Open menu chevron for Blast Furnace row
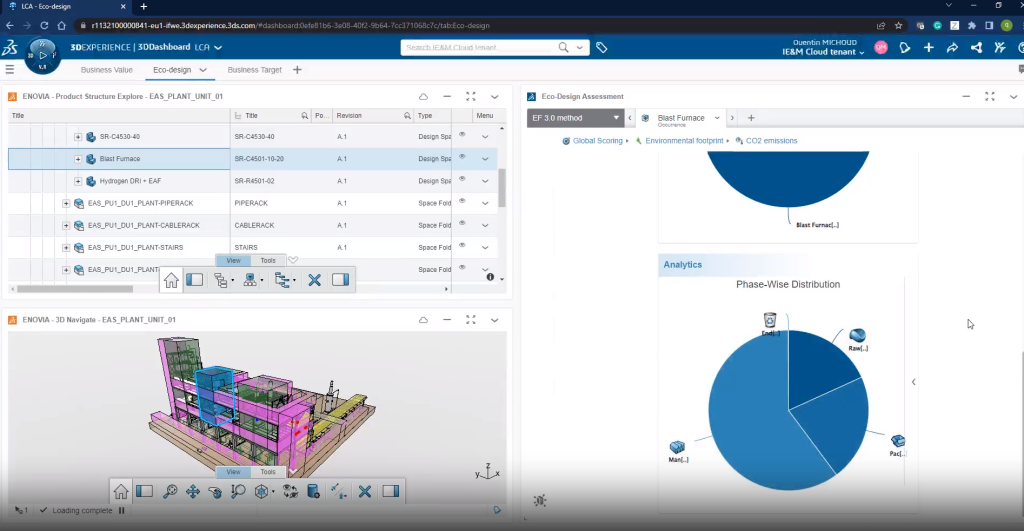This screenshot has width=1024, height=531. (485, 159)
